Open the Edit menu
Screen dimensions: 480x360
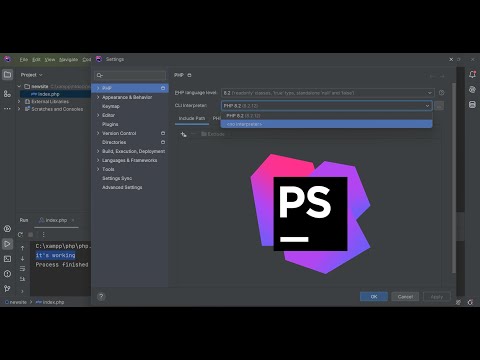tap(36, 59)
